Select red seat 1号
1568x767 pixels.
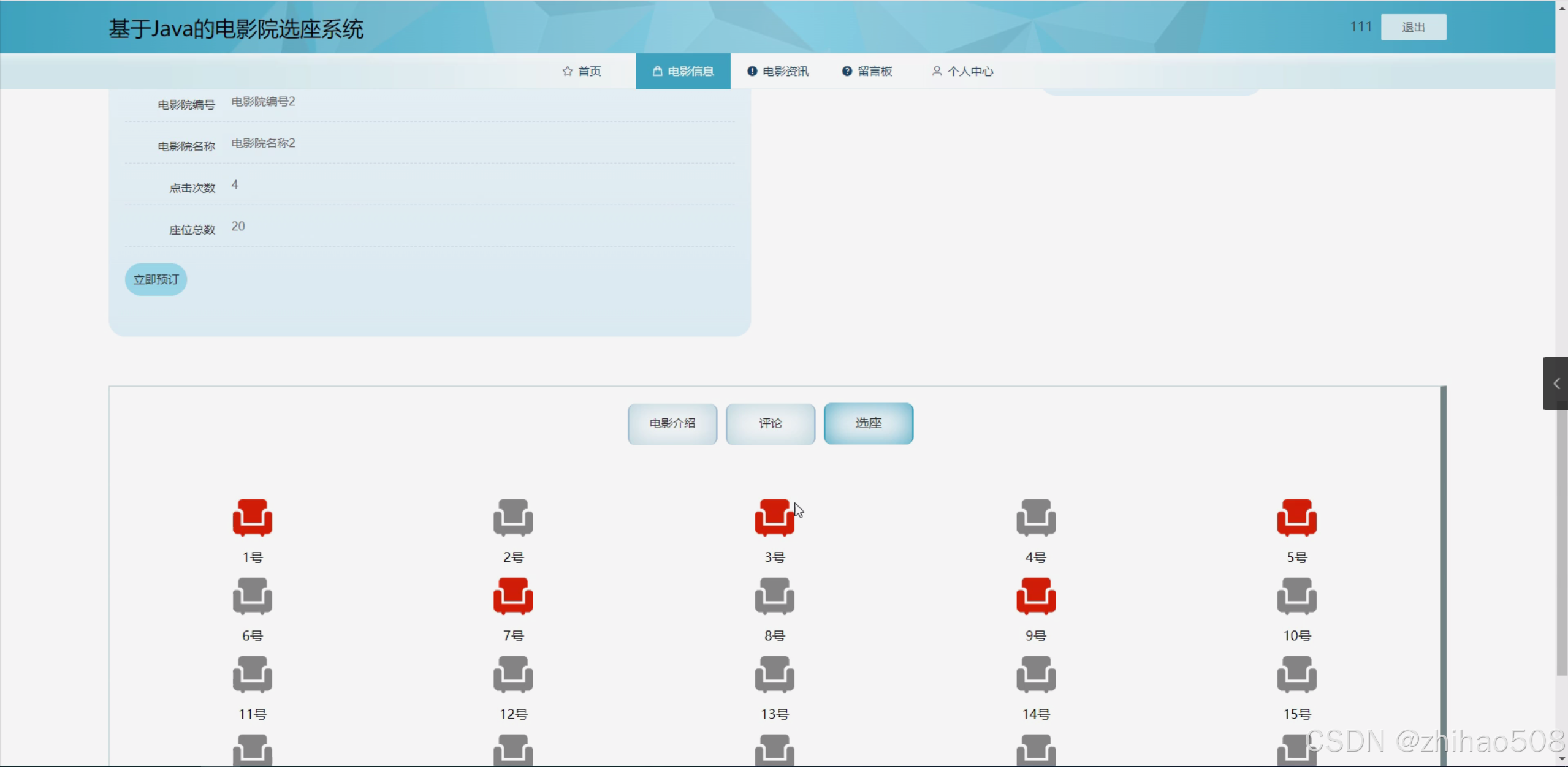[252, 518]
